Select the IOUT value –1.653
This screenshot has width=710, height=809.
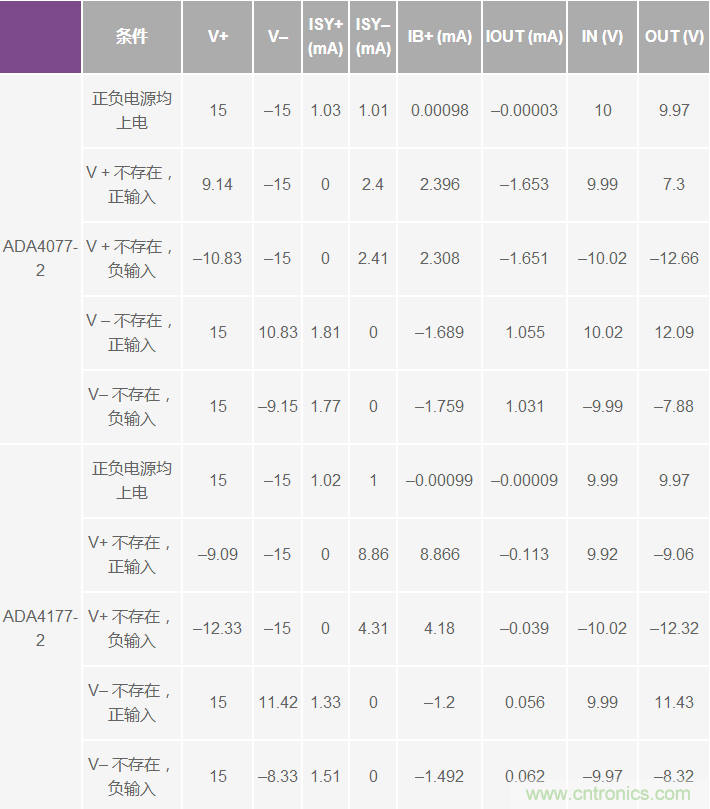[x=524, y=184]
